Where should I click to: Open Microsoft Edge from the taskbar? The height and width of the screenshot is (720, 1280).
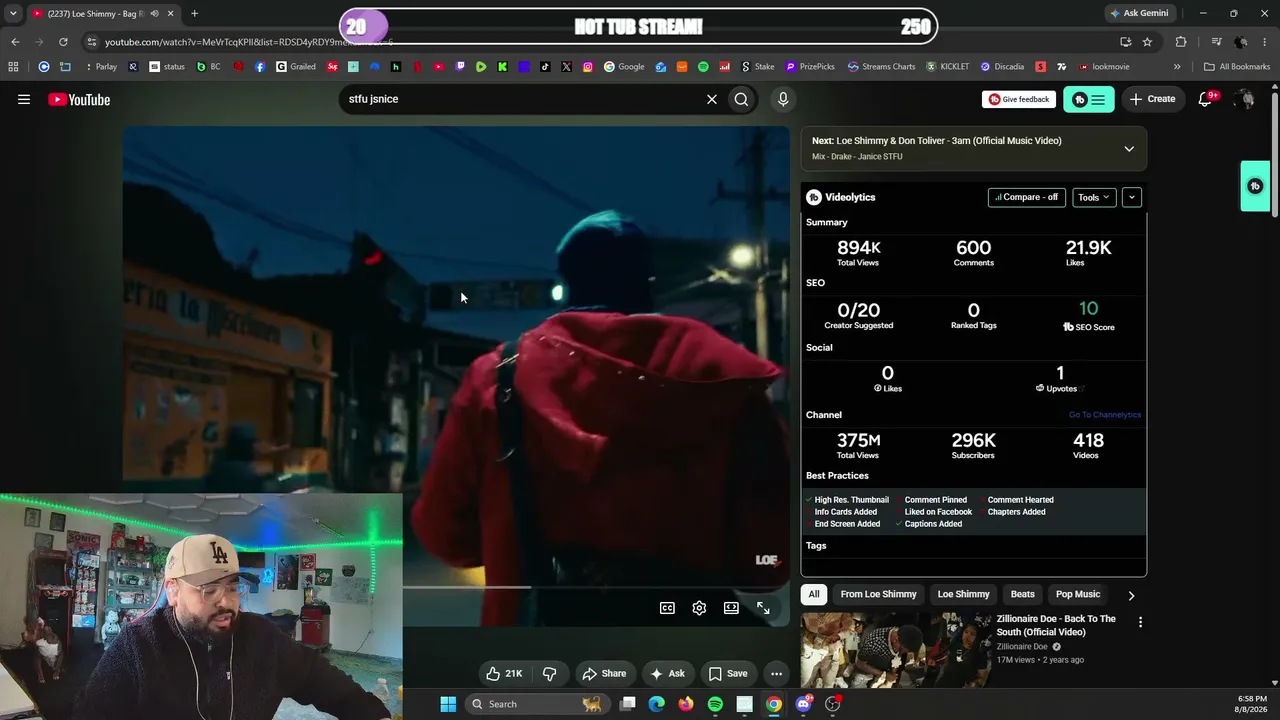pyautogui.click(x=656, y=704)
